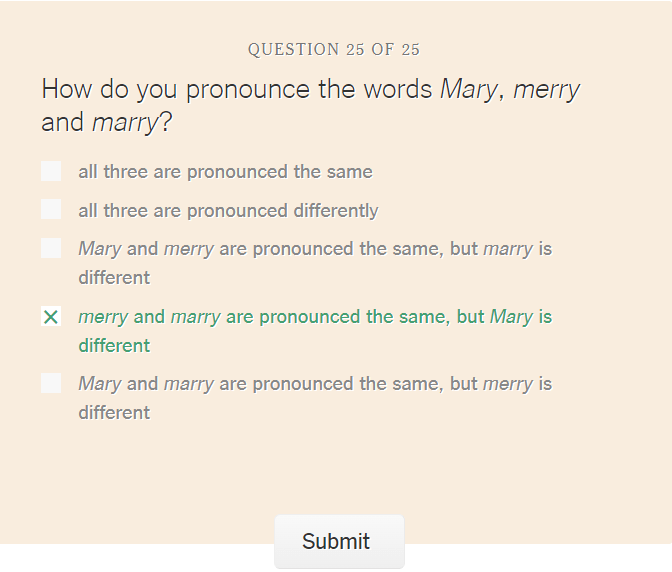The image size is (672, 572).
Task: Tick the "all three are pronounced differently" checkbox
Action: click(x=51, y=209)
